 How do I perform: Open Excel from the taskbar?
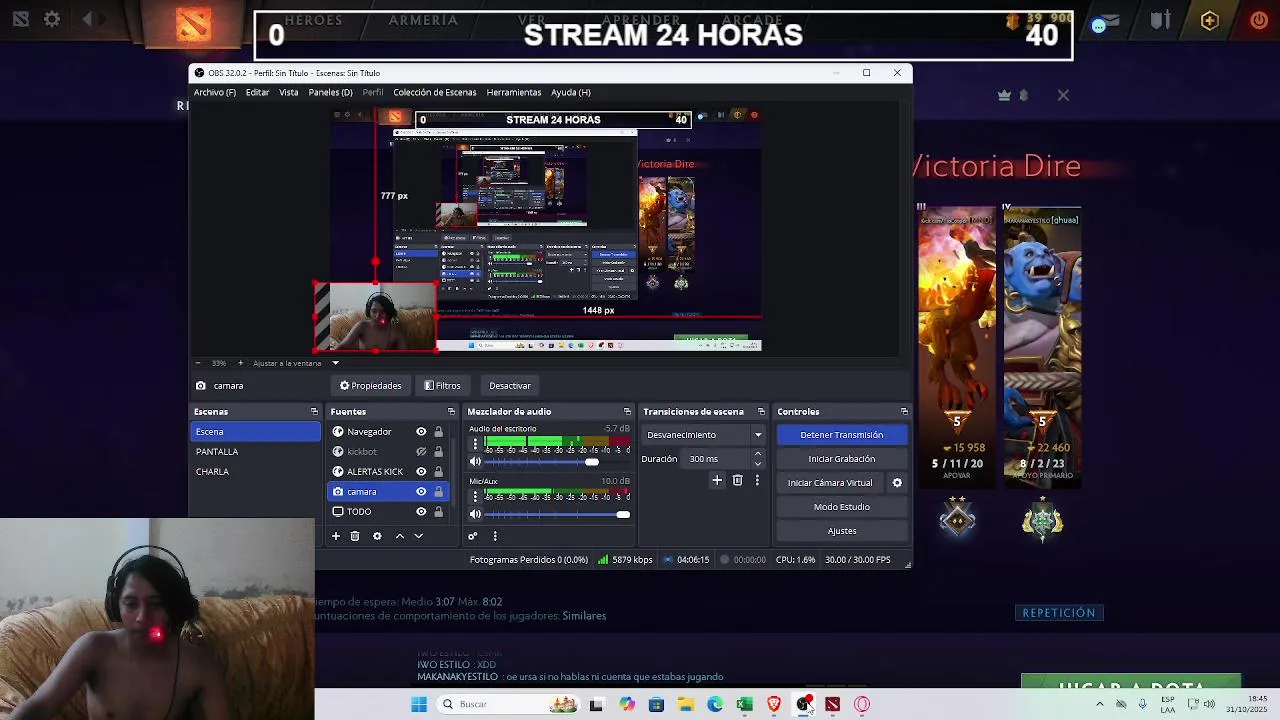pyautogui.click(x=744, y=704)
